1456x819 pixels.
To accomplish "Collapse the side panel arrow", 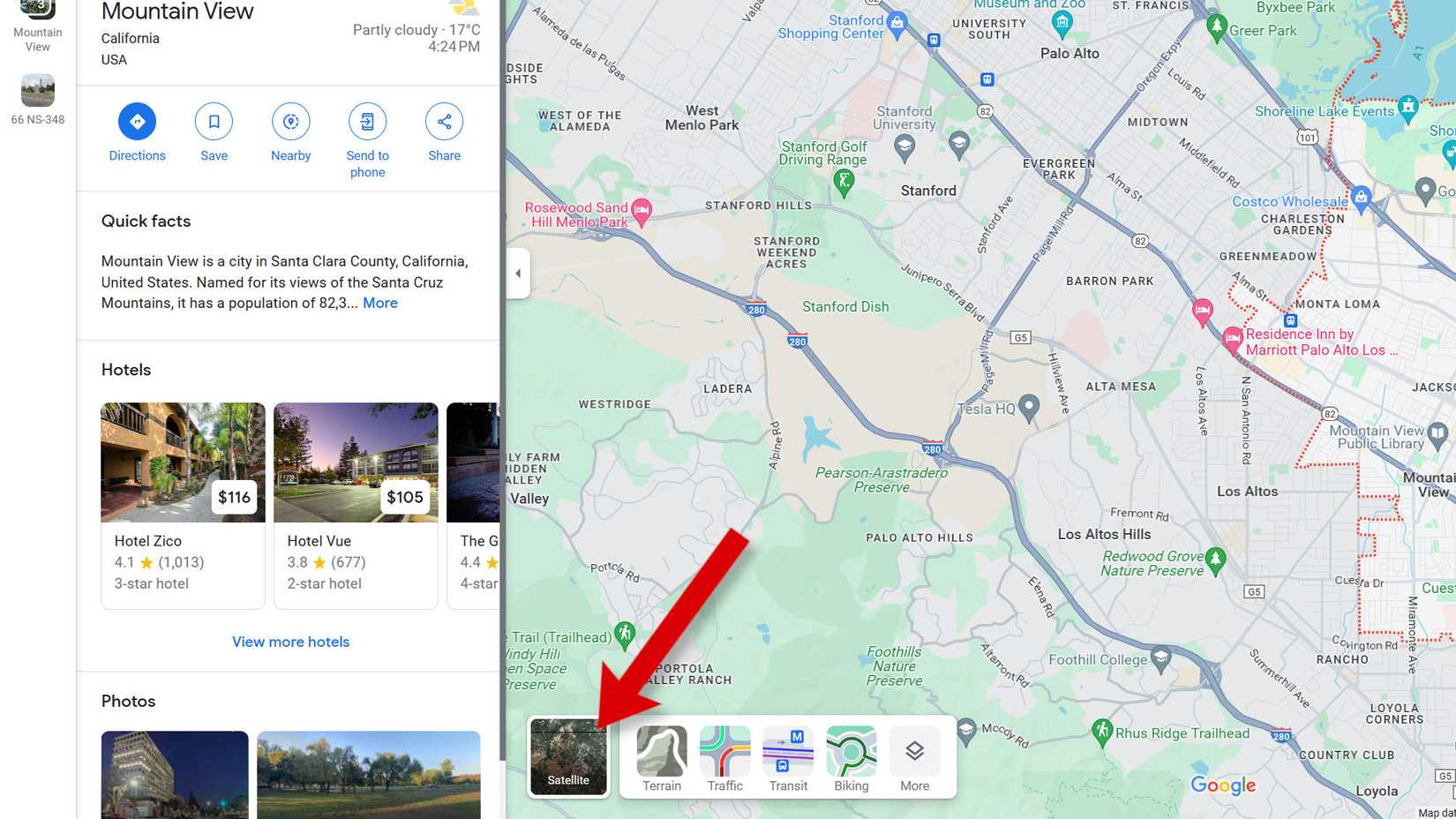I will (x=518, y=274).
